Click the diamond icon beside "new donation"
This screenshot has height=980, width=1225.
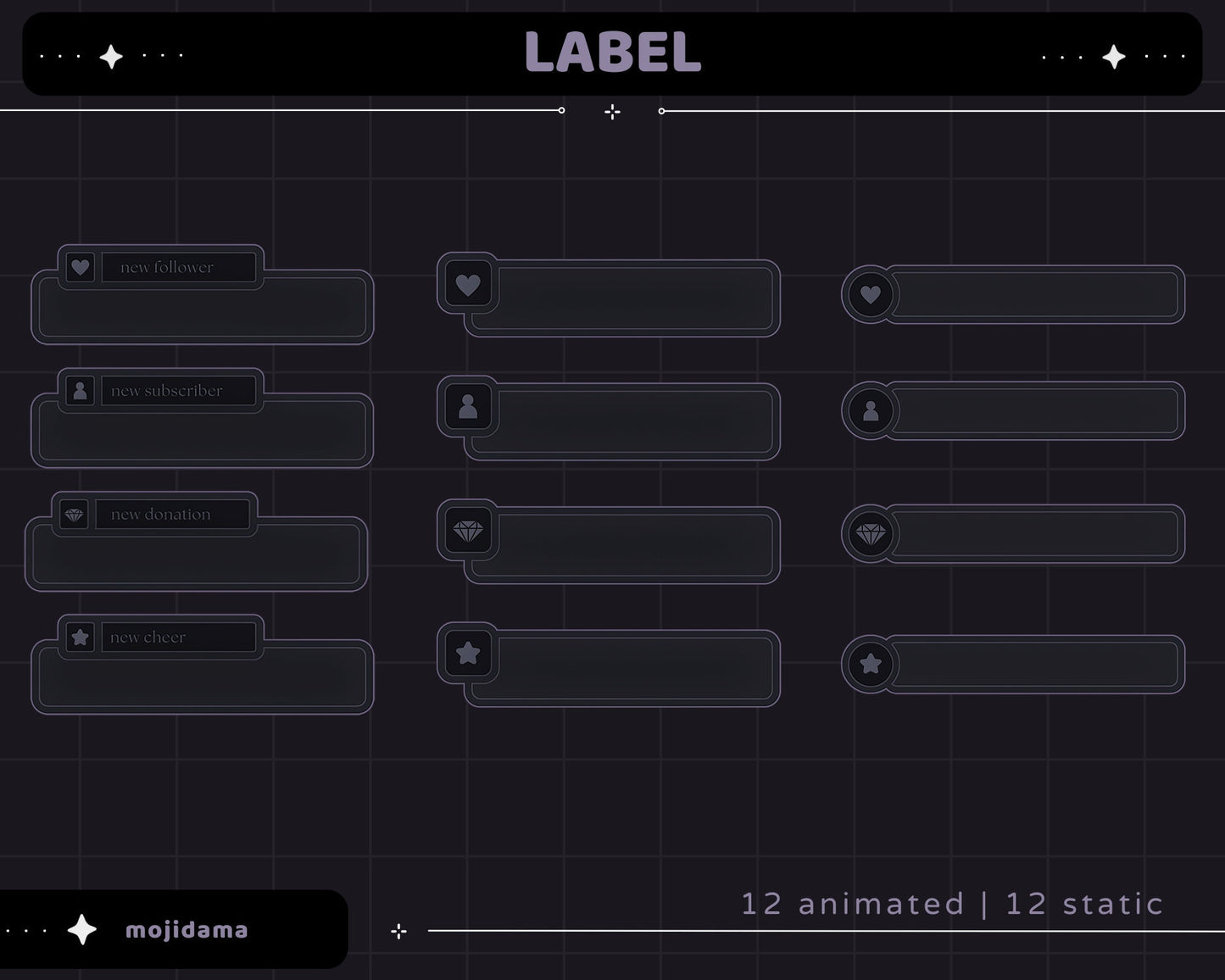[74, 515]
